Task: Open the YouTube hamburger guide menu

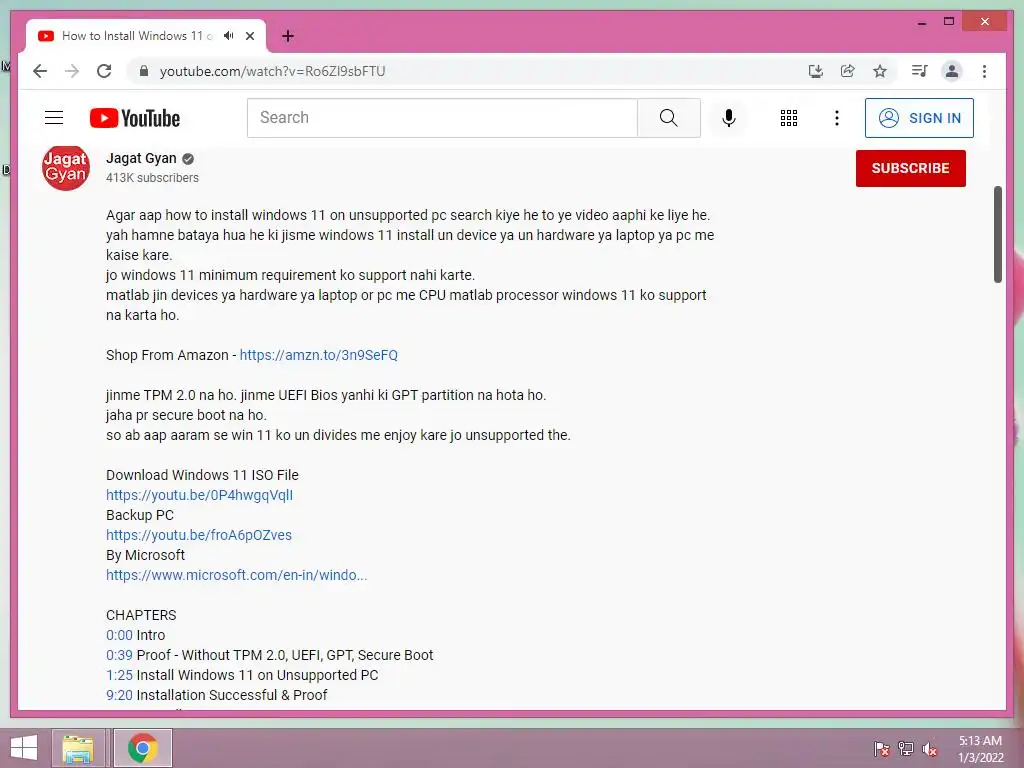Action: click(x=54, y=118)
